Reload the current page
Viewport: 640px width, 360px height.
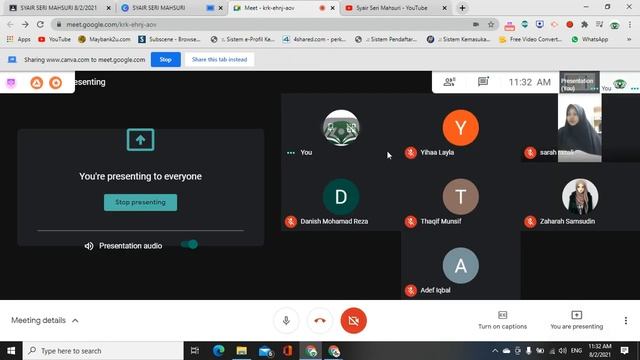click(x=40, y=24)
